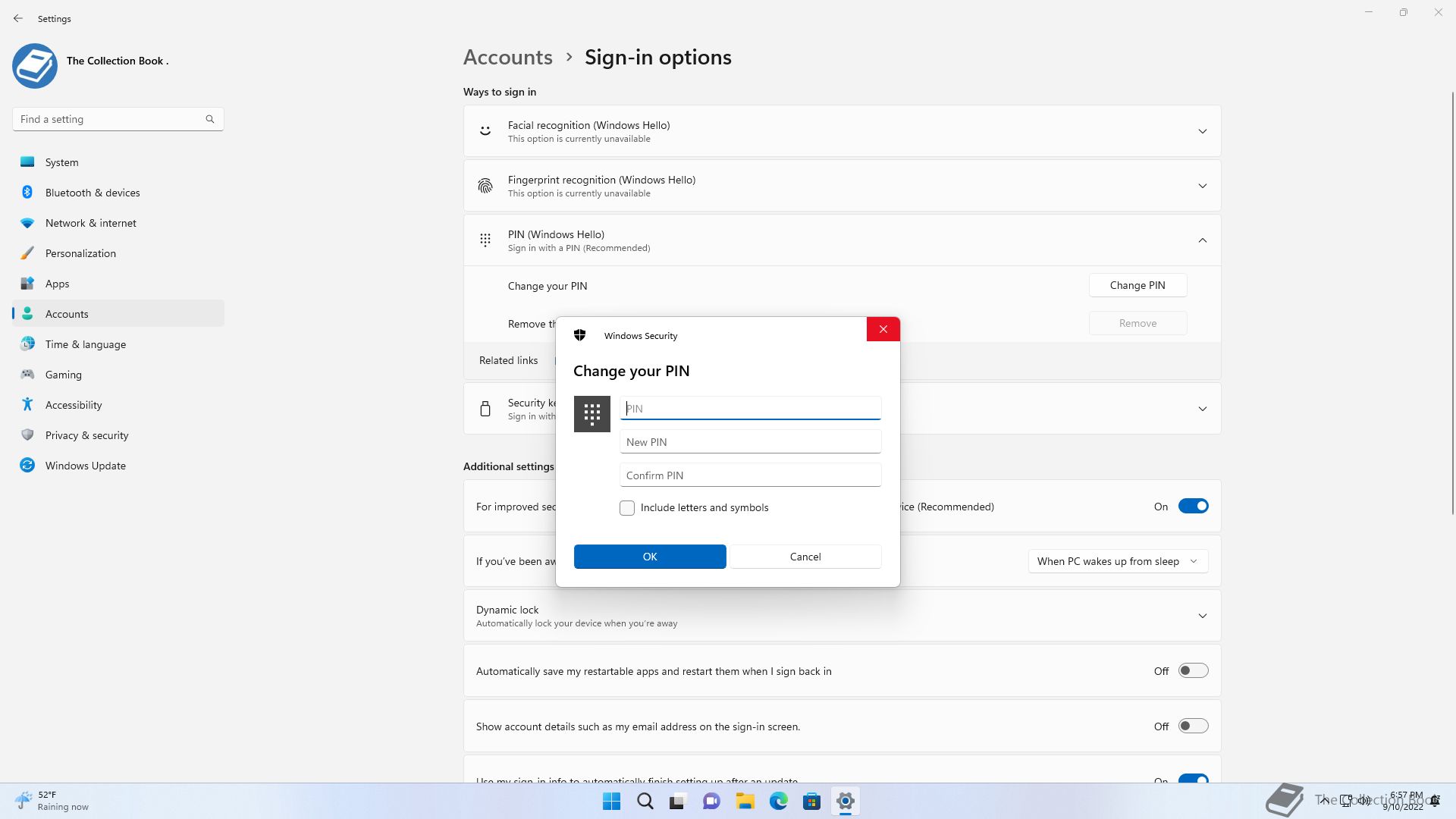Expand Facial recognition (Windows Hello) section
The image size is (1456, 819).
[1203, 131]
